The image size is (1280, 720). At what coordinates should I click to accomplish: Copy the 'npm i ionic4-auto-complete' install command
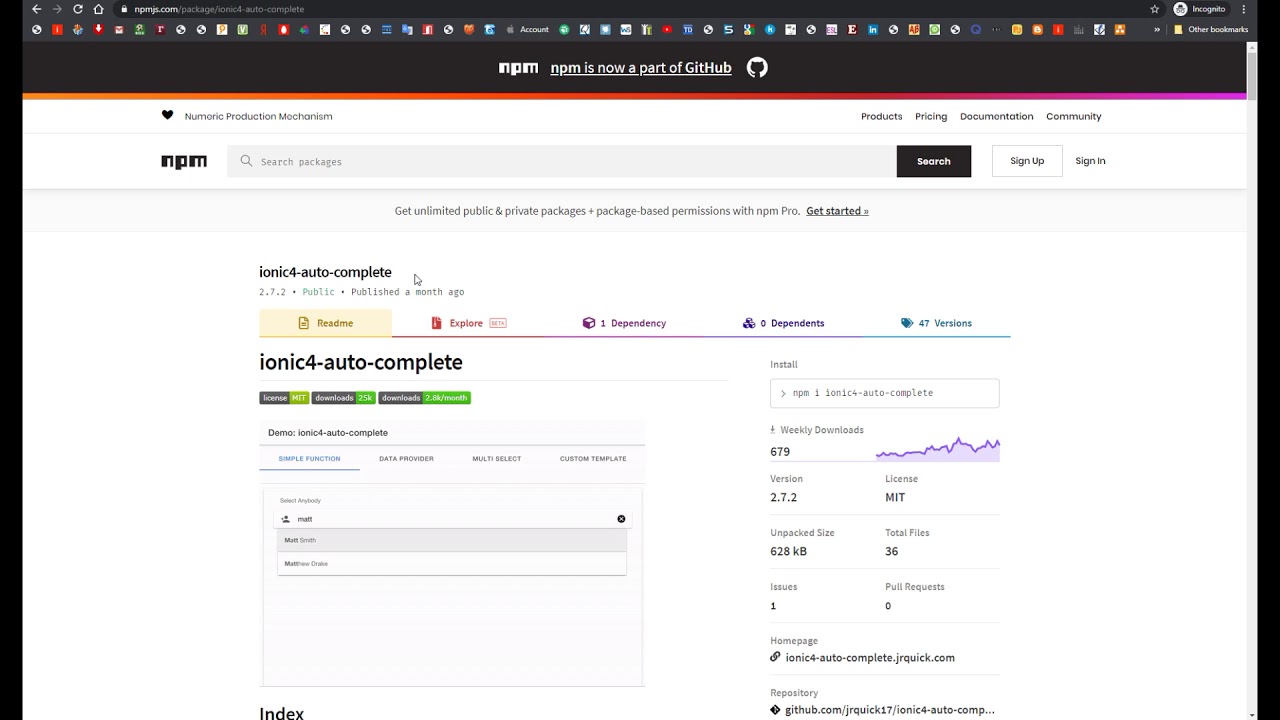884,393
